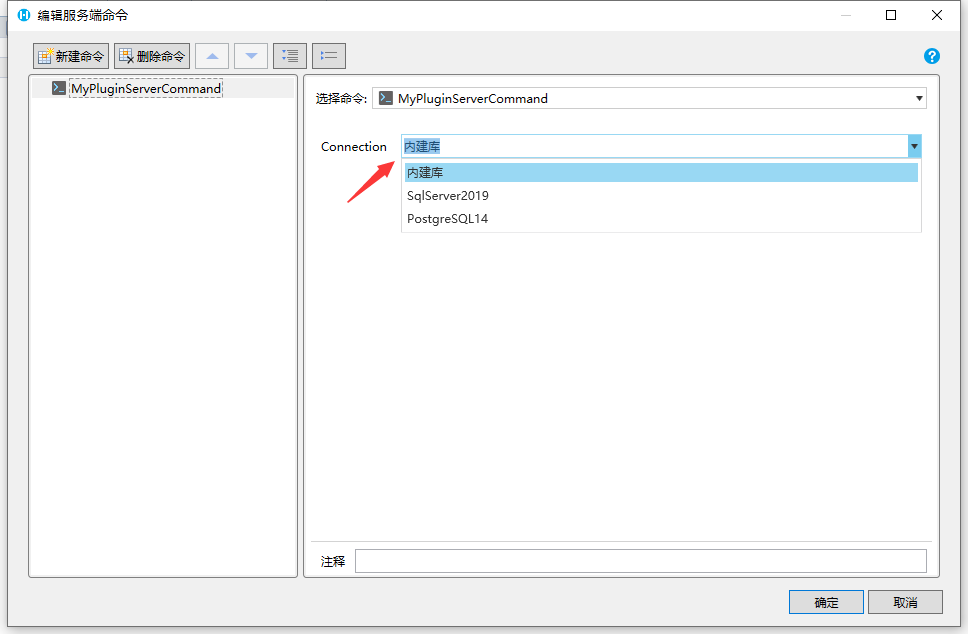This screenshot has height=634, width=968.
Task: Toggle the Connection combo box arrow
Action: coord(914,146)
